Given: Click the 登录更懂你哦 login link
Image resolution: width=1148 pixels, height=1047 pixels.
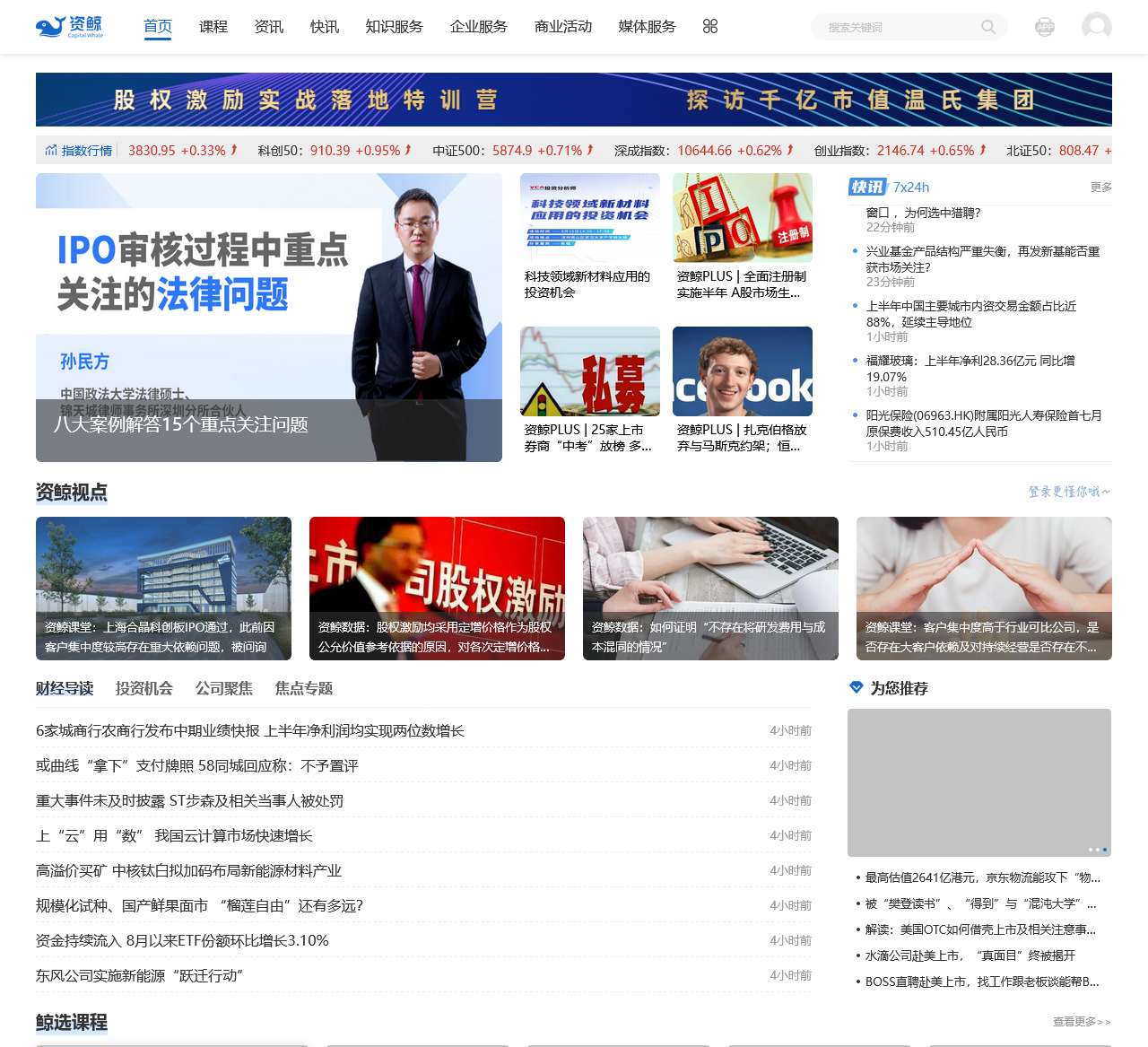Looking at the screenshot, I should tap(1069, 492).
